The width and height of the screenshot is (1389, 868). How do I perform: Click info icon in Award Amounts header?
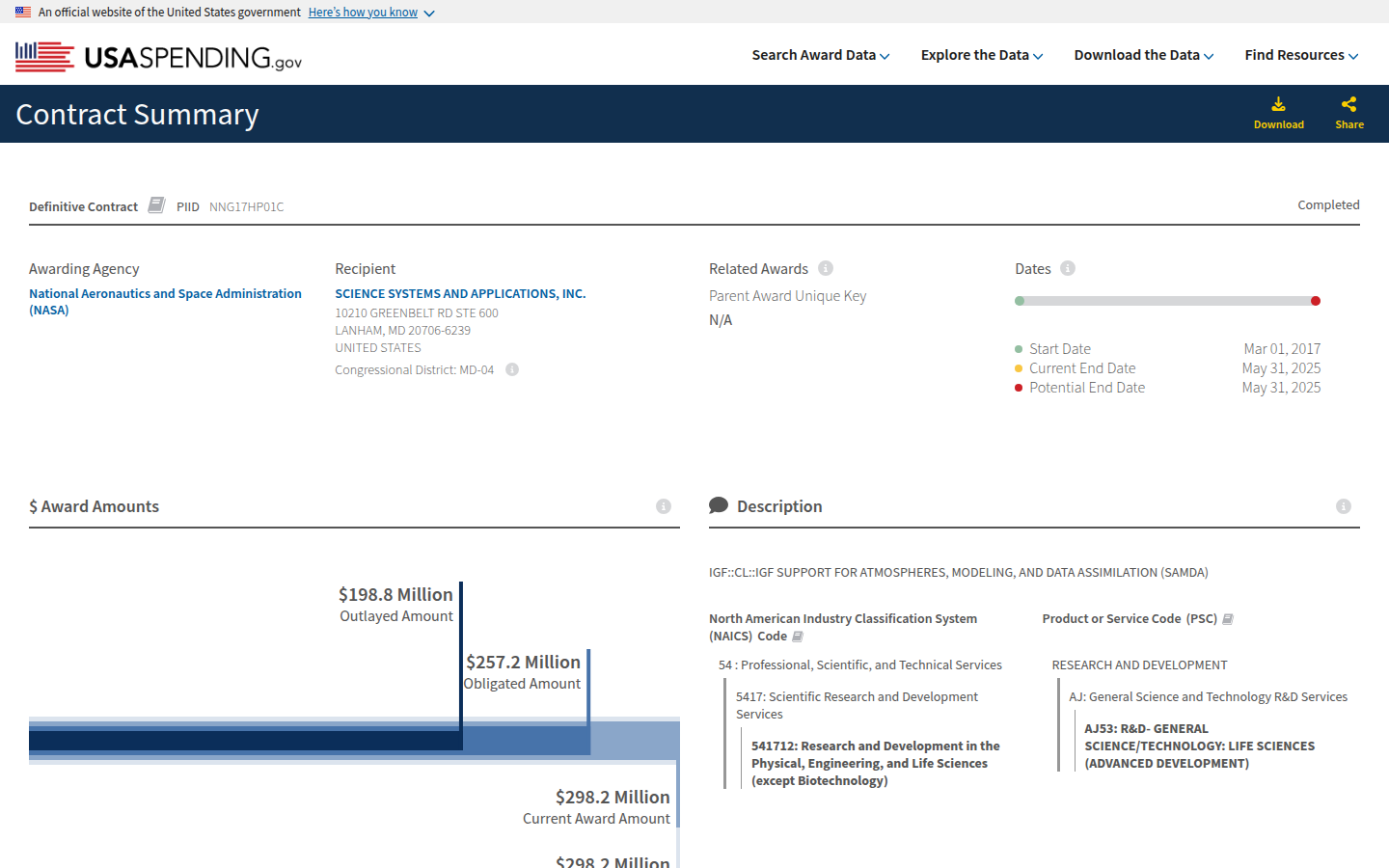(x=664, y=506)
